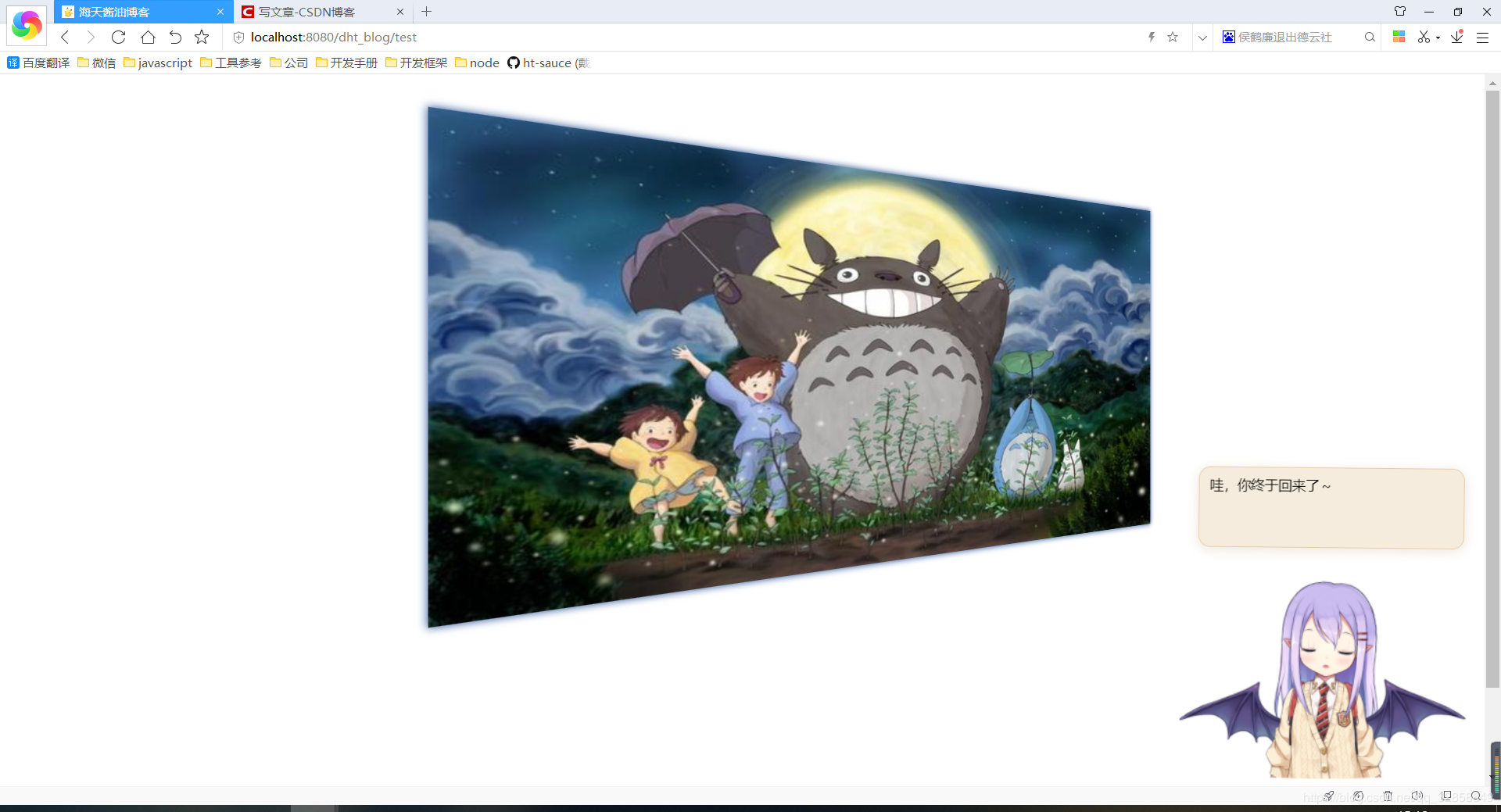Viewport: 1501px width, 812px height.
Task: Go back to the previous page
Action: point(65,37)
